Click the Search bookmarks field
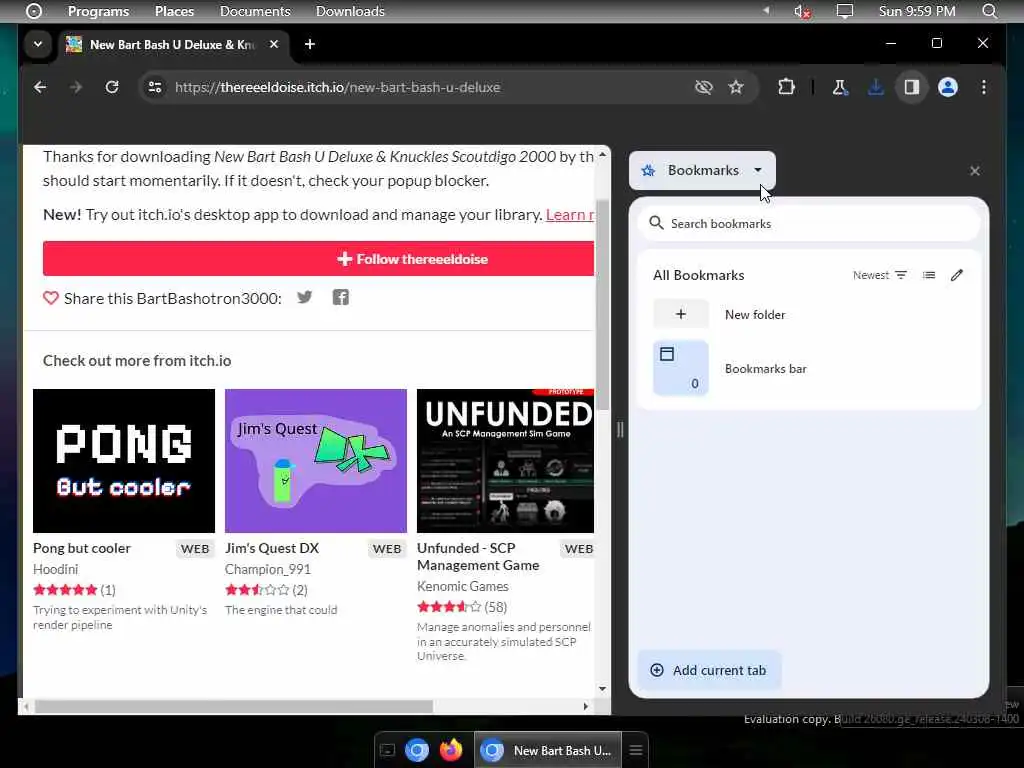The width and height of the screenshot is (1024, 768). pyautogui.click(x=808, y=223)
